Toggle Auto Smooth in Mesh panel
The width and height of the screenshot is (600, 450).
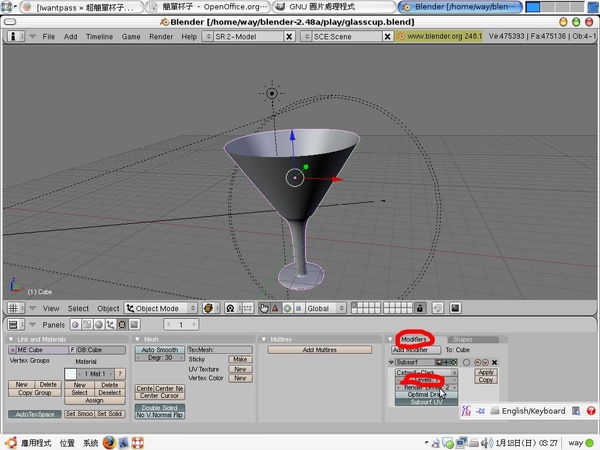click(x=160, y=350)
